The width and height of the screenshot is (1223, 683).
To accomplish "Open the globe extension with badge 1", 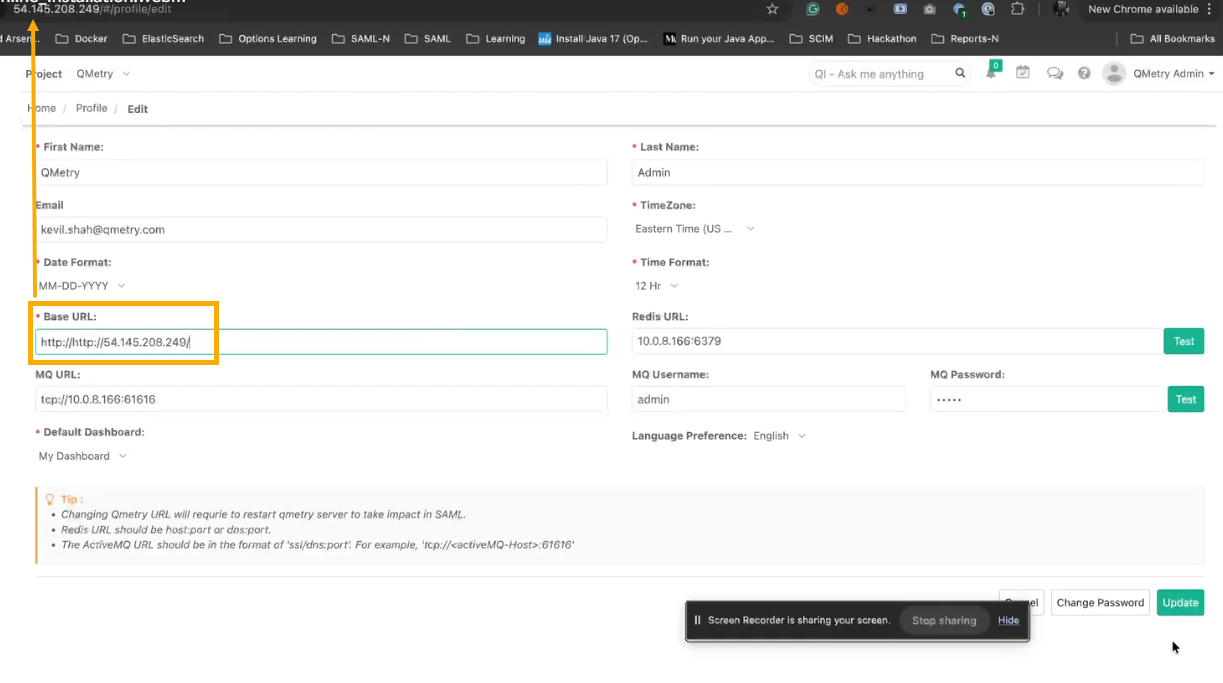I will [959, 10].
